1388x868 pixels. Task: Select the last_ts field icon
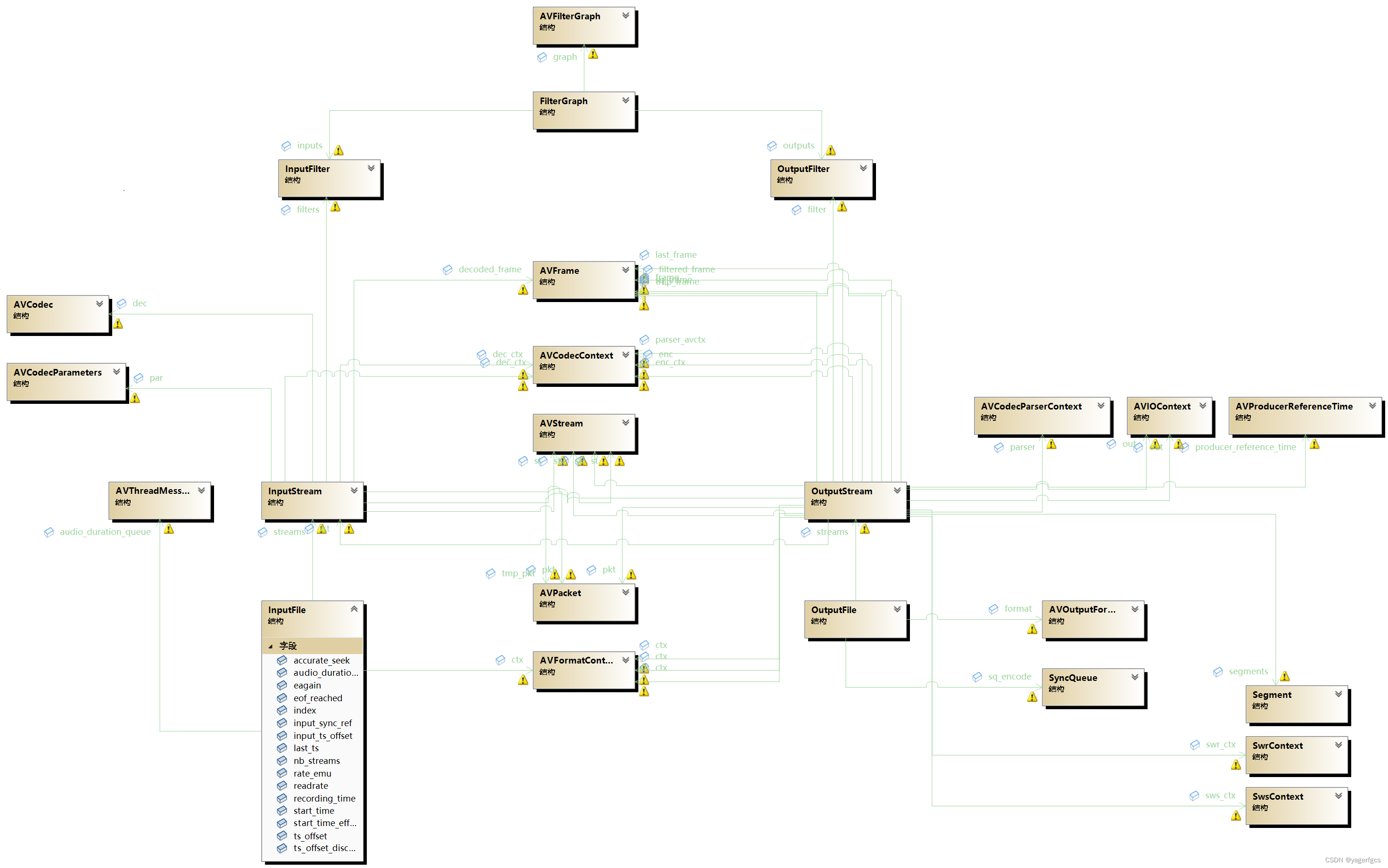point(282,748)
